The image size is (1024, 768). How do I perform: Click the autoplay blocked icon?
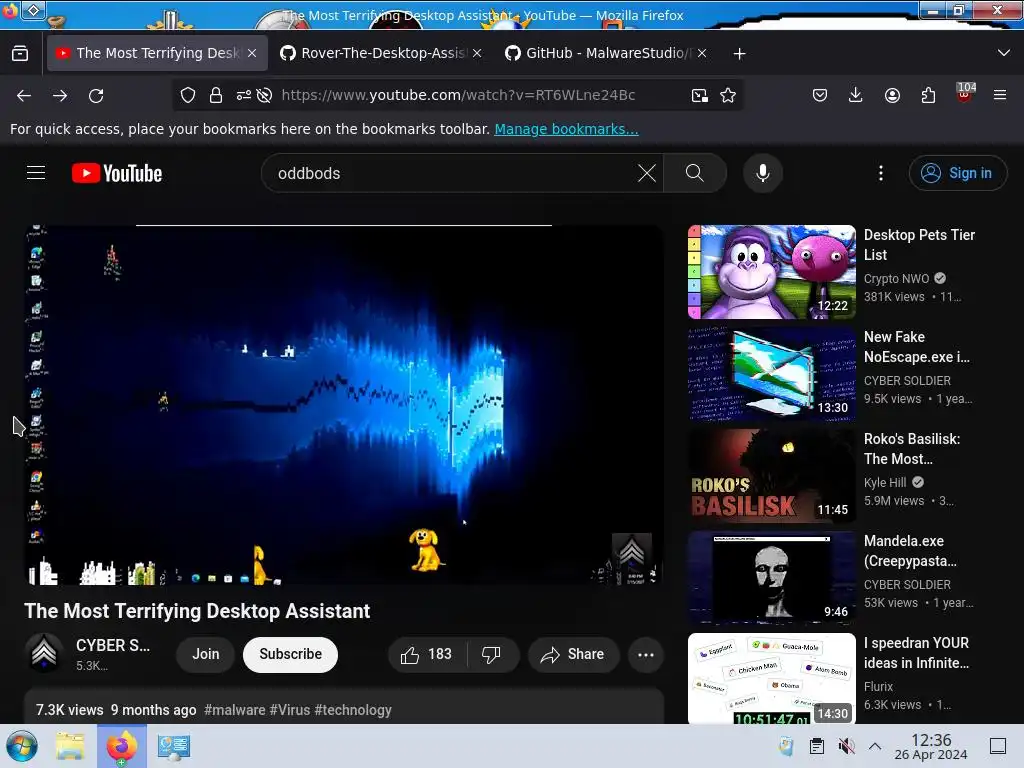tap(264, 95)
